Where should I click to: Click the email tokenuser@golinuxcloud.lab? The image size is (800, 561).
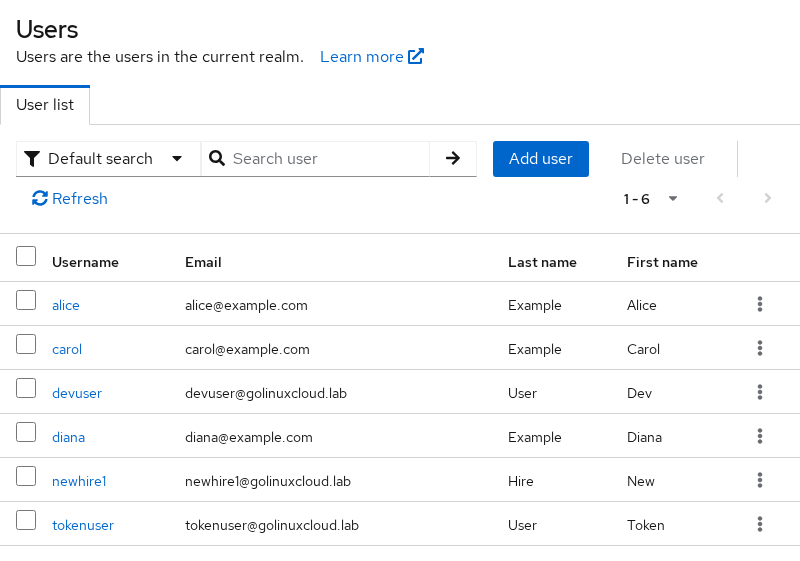[271, 525]
